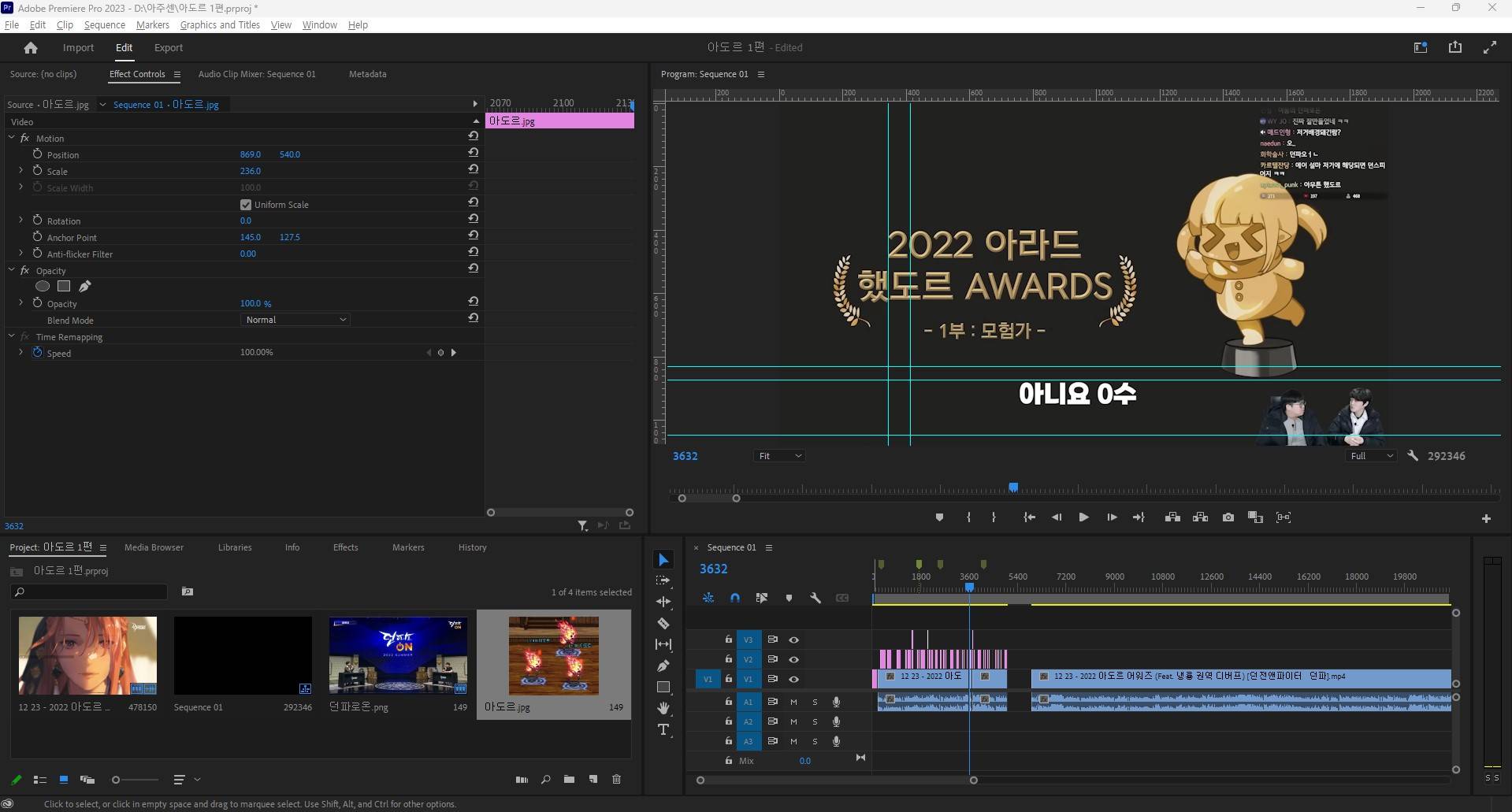Toggle animation stopwatch for Position
This screenshot has width=1512, height=812.
coord(37,154)
